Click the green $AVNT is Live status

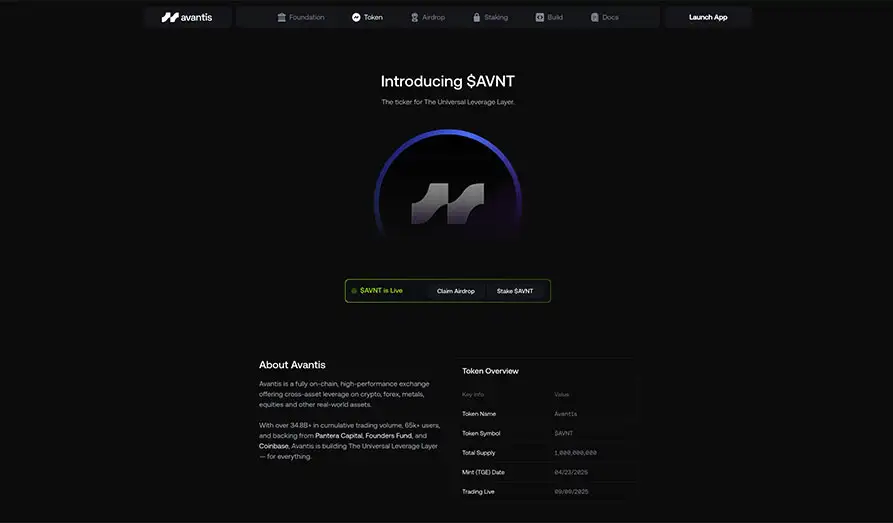(376, 291)
